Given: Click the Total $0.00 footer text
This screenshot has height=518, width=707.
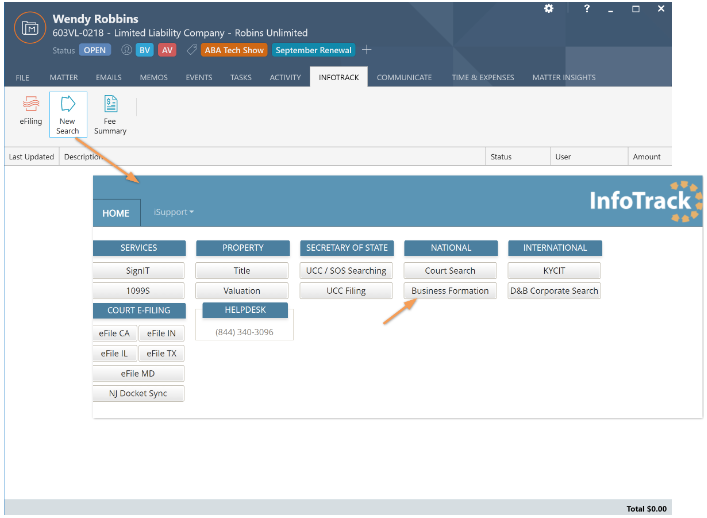Looking at the screenshot, I should pyautogui.click(x=646, y=509).
